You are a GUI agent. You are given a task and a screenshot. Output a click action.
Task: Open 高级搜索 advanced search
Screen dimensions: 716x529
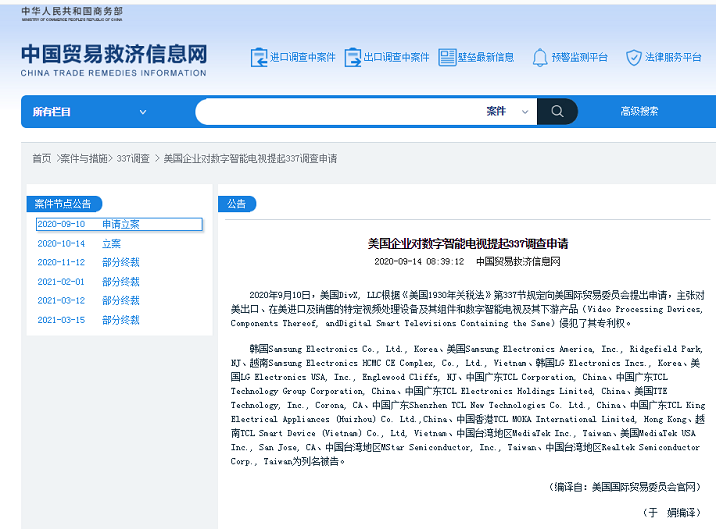pyautogui.click(x=639, y=111)
